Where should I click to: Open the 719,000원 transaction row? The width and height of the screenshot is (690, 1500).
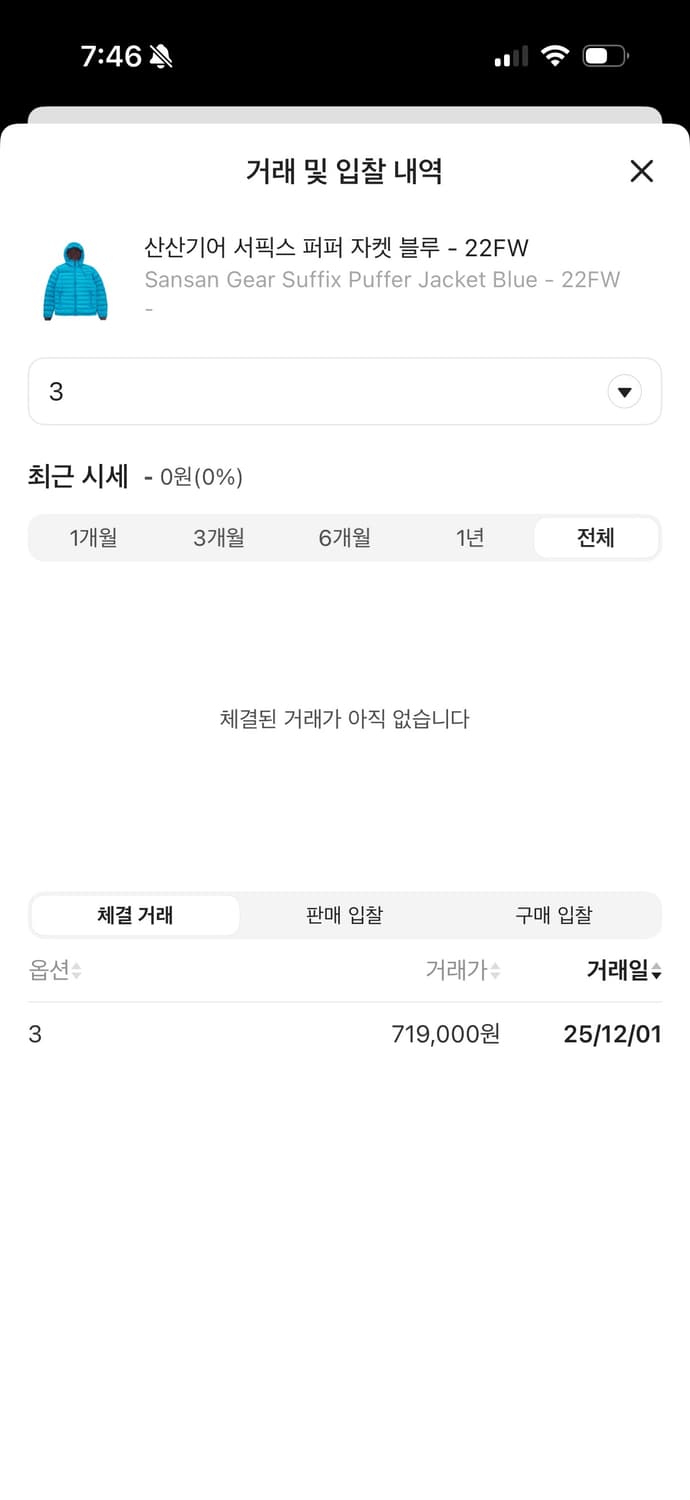[345, 1034]
